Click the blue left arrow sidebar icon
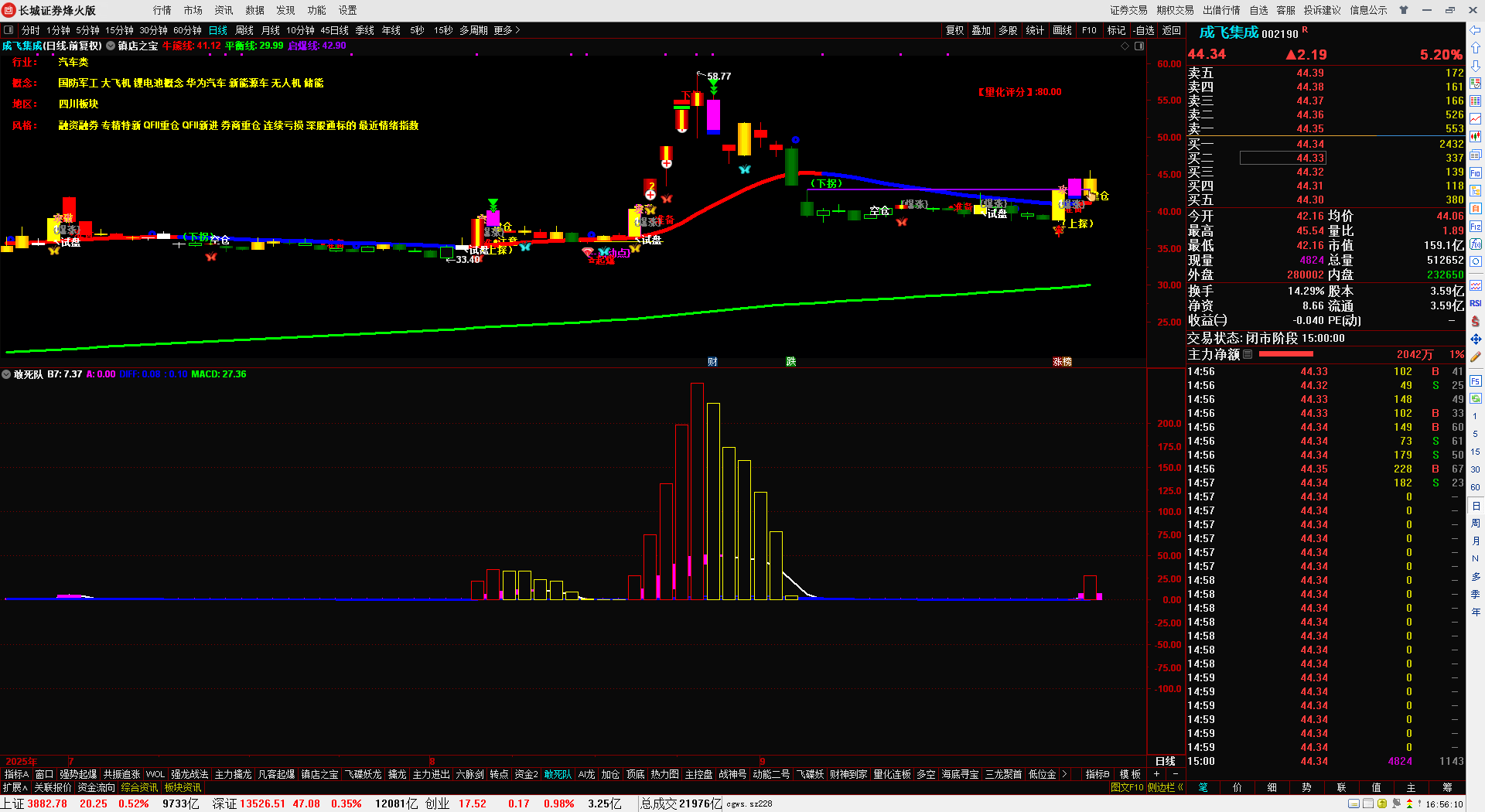The width and height of the screenshot is (1485, 812). click(1476, 30)
